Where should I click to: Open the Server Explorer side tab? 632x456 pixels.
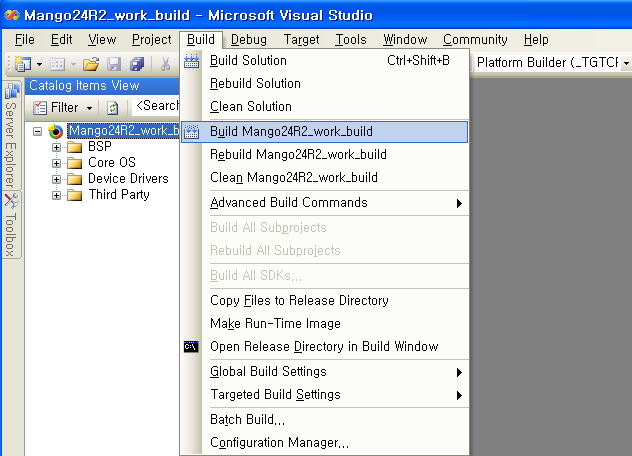[x=11, y=135]
